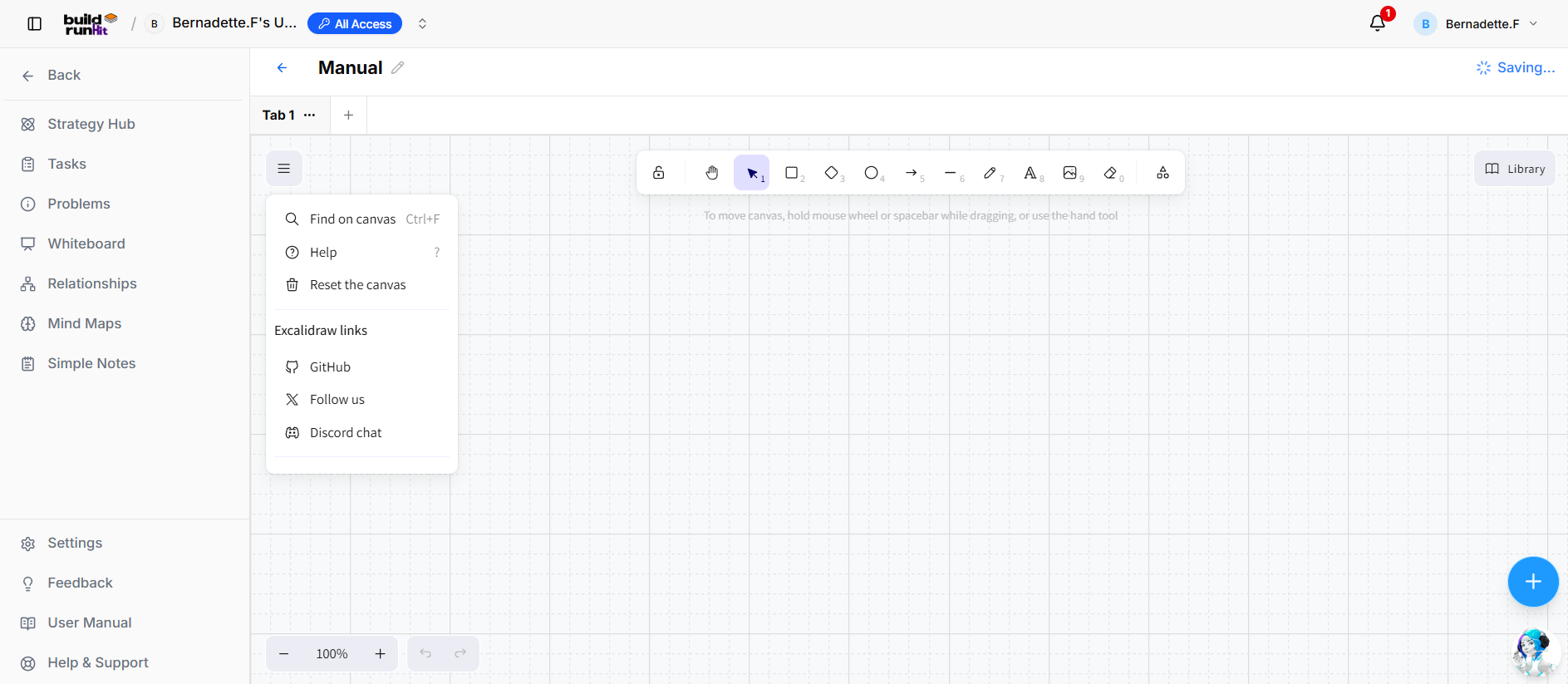The height and width of the screenshot is (684, 1568).
Task: Click the All Access badge
Action: click(x=355, y=24)
